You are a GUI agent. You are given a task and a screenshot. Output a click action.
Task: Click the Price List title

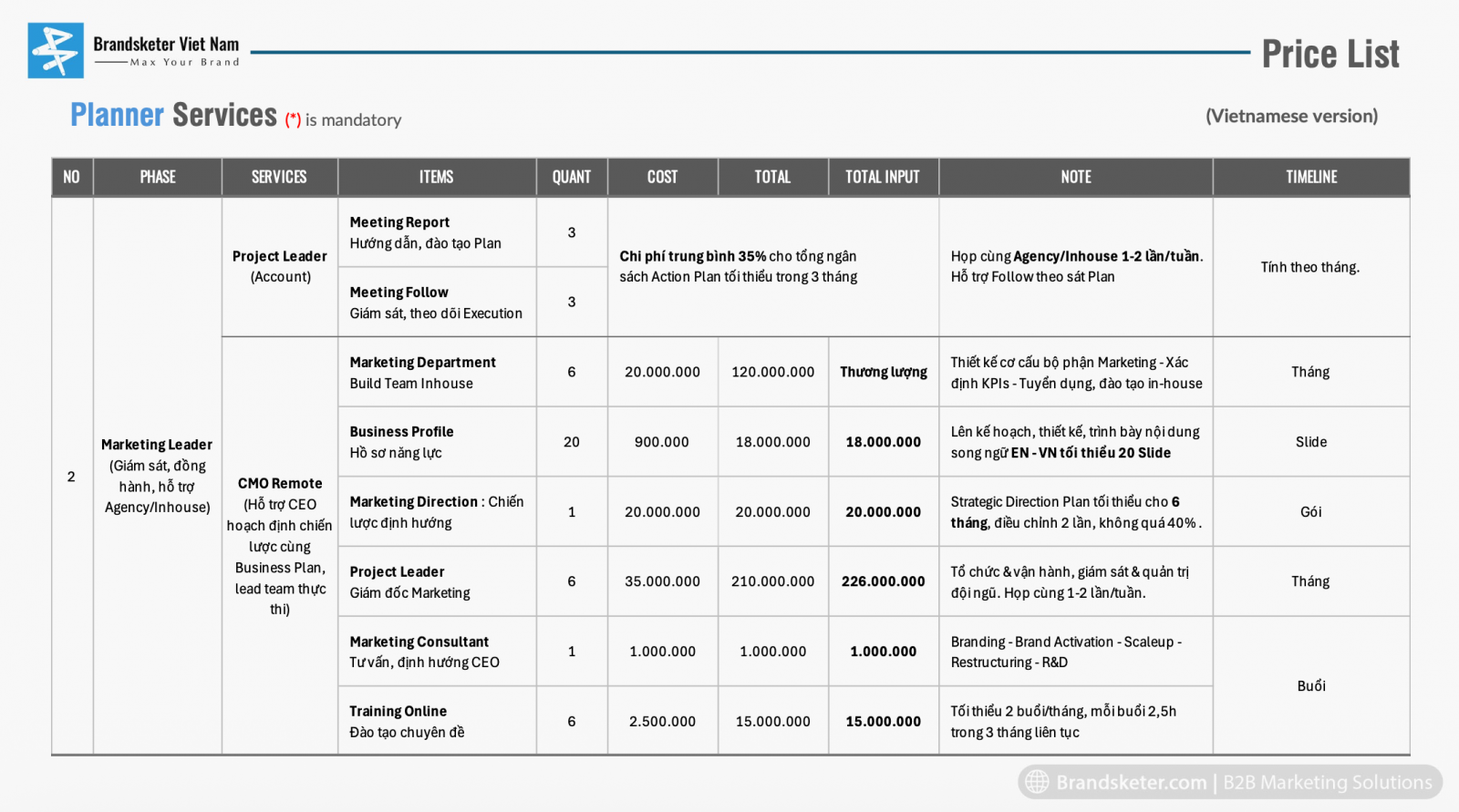click(x=1330, y=55)
